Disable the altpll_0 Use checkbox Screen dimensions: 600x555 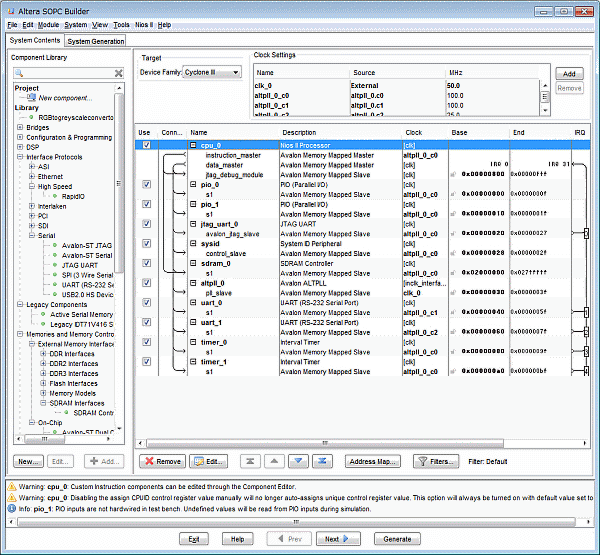(x=147, y=283)
